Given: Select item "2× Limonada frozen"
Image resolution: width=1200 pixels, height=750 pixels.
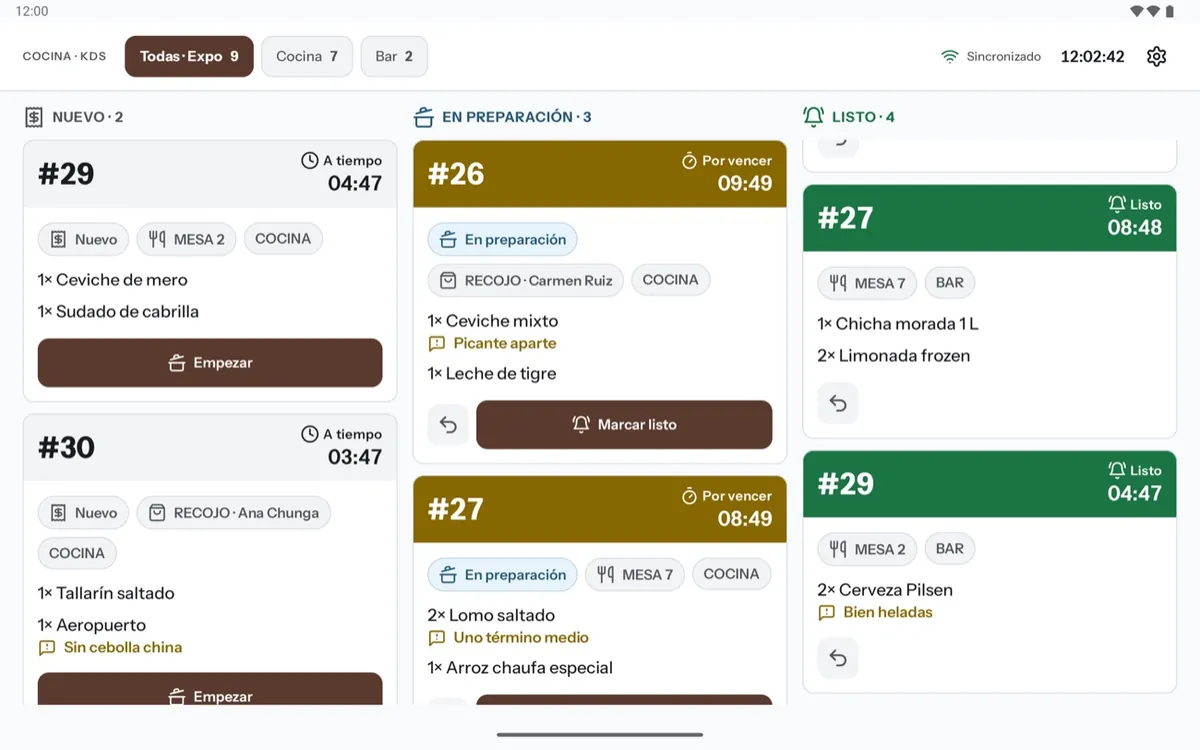Looking at the screenshot, I should click(894, 356).
